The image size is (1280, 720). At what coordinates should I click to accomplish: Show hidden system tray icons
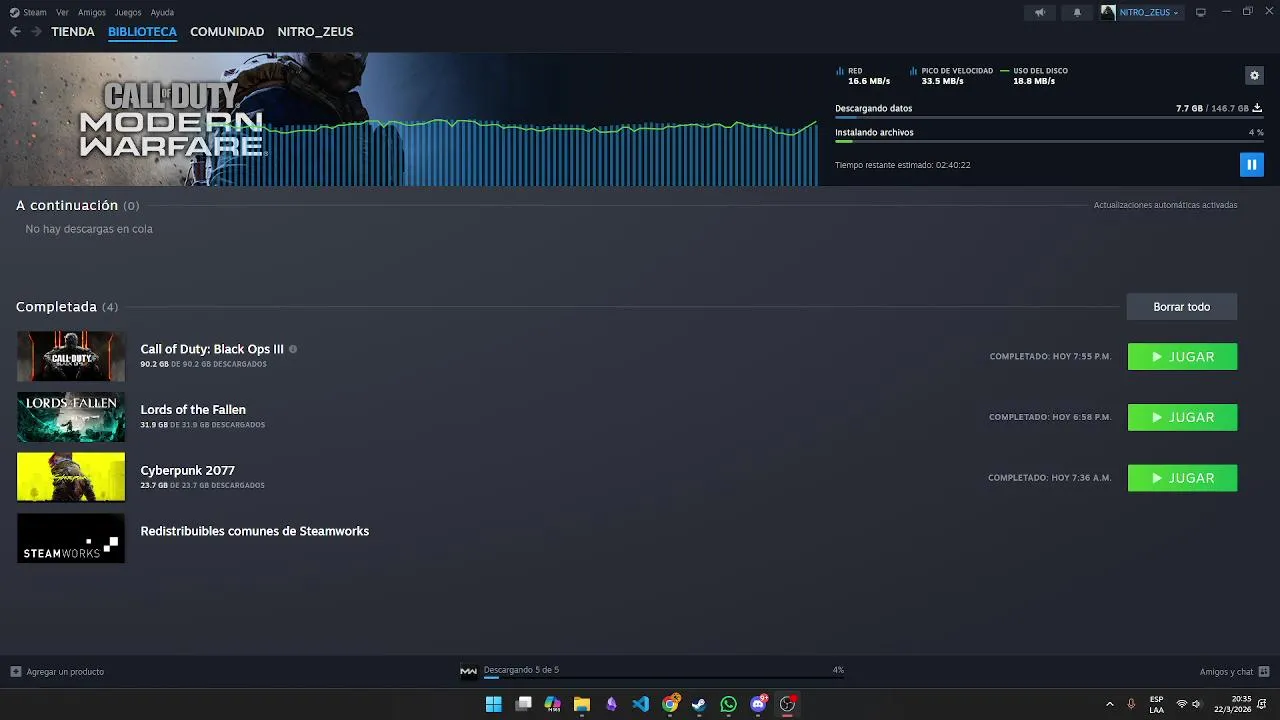[x=1109, y=704]
